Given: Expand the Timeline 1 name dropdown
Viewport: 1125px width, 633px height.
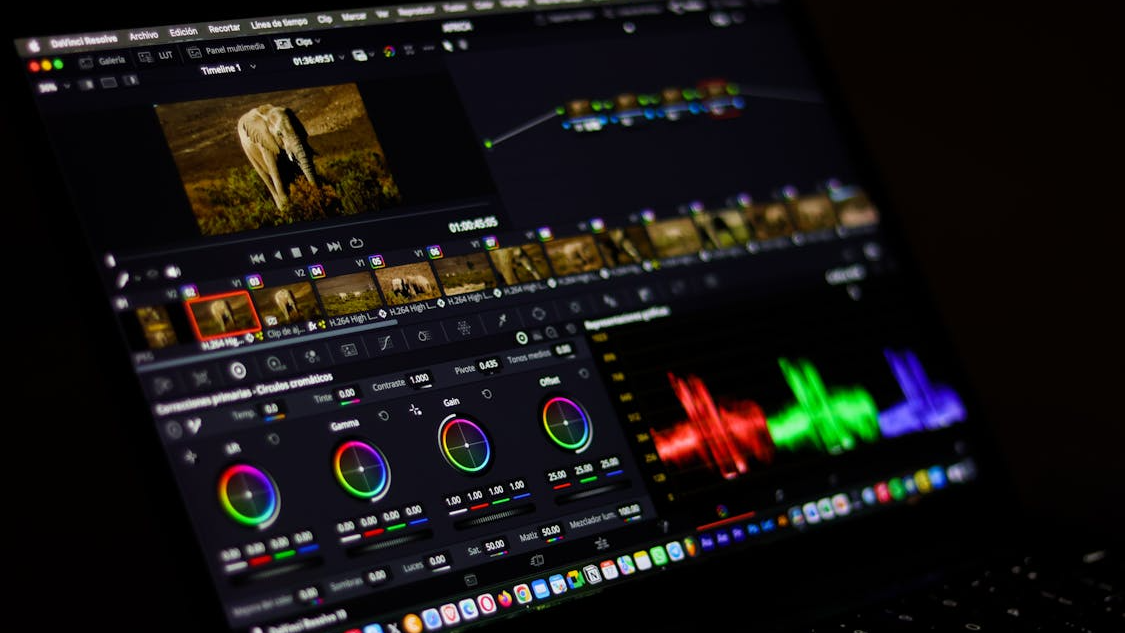Looking at the screenshot, I should point(253,67).
